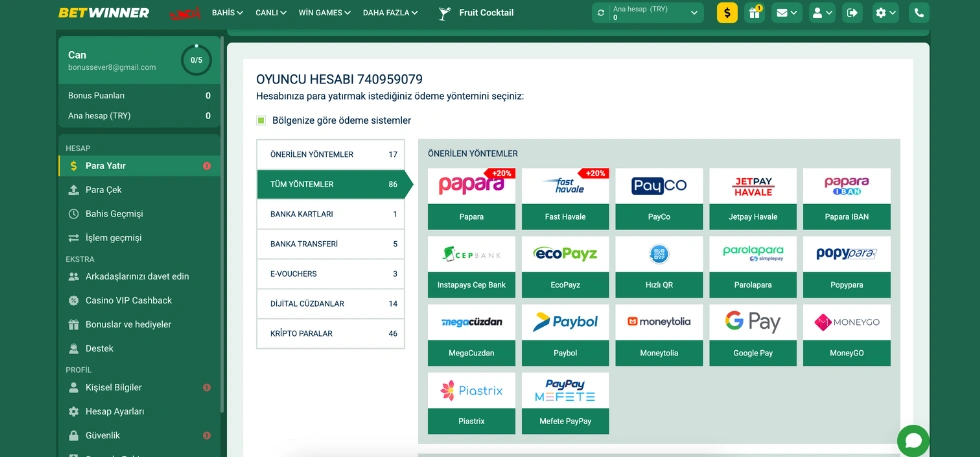Switch to KRİPTO PARALAR category
980x457 pixels.
pyautogui.click(x=330, y=333)
